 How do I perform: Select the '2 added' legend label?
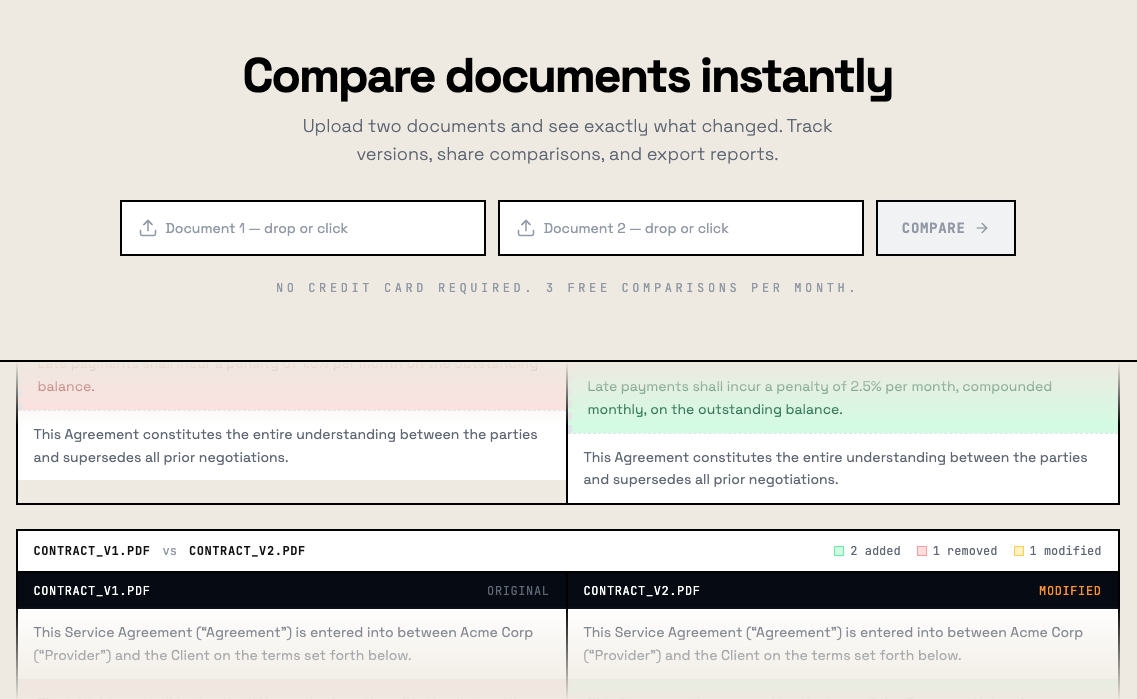(875, 551)
